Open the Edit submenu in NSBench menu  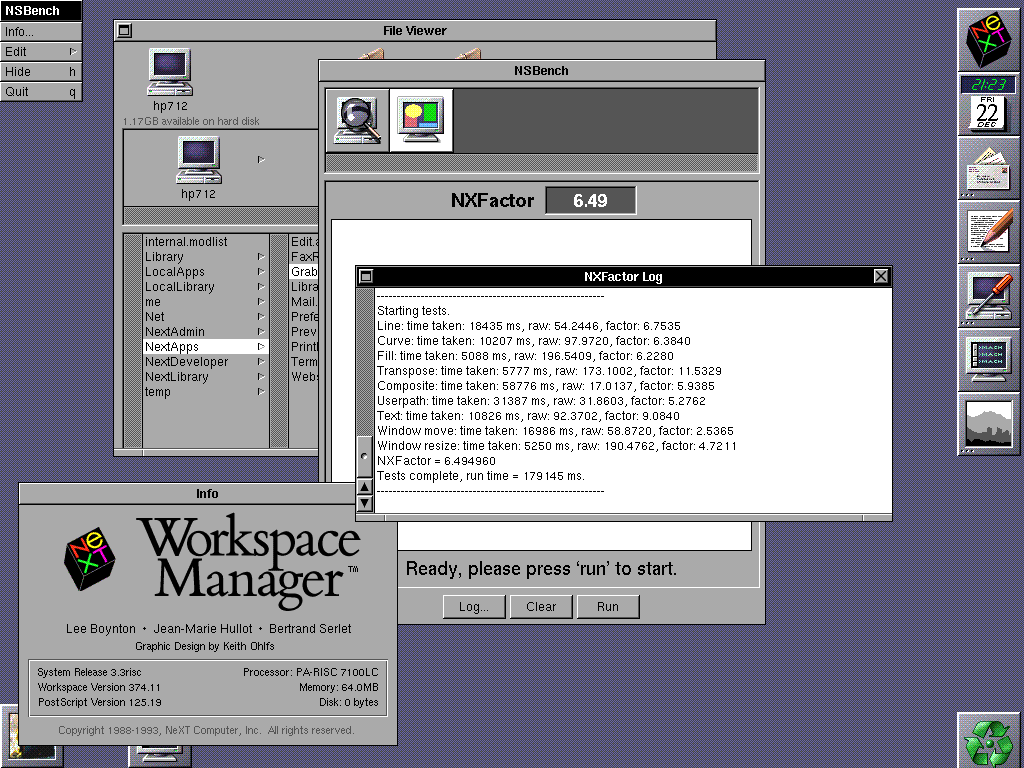click(41, 52)
